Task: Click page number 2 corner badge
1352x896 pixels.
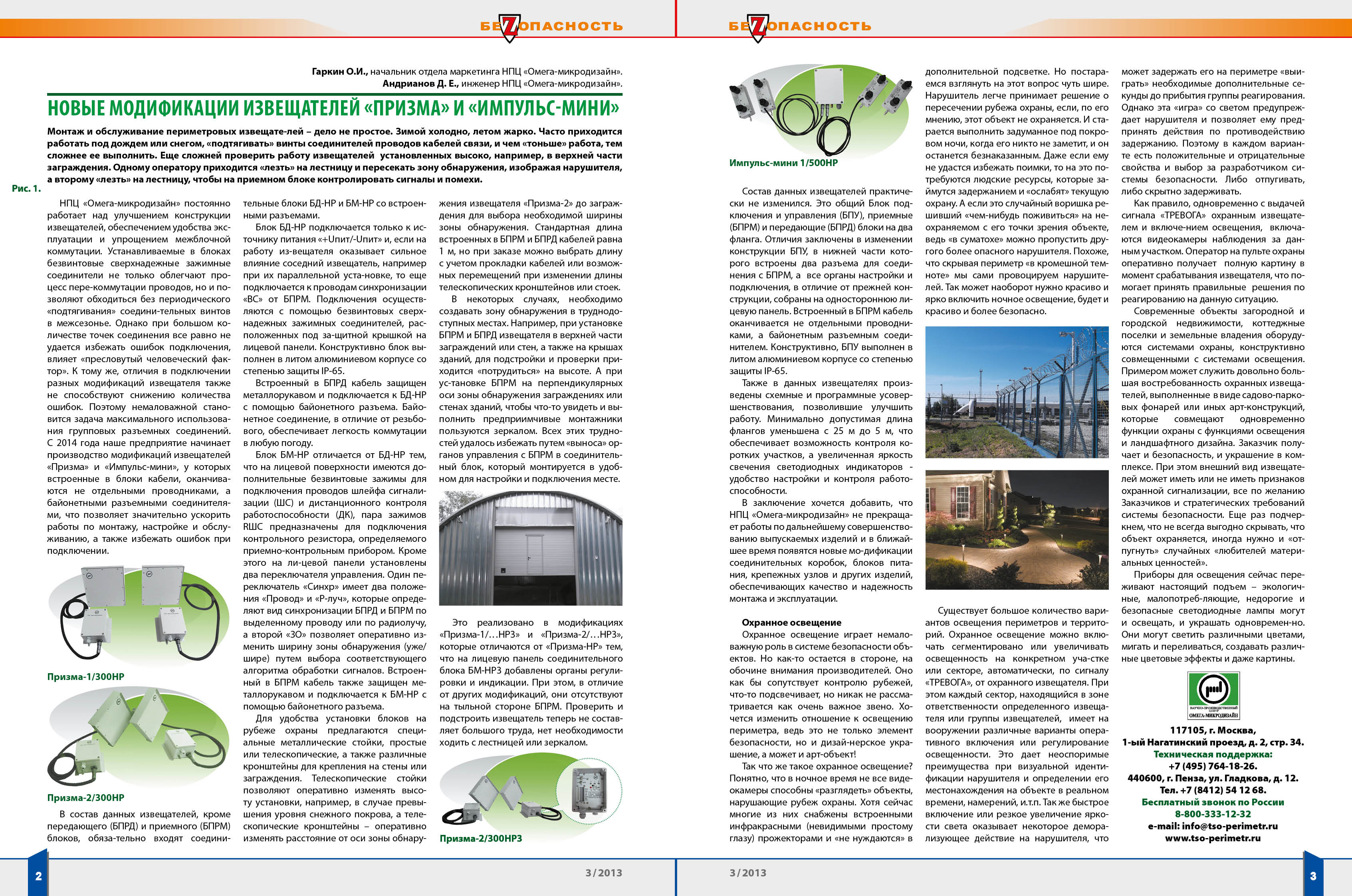Action: pos(38,875)
